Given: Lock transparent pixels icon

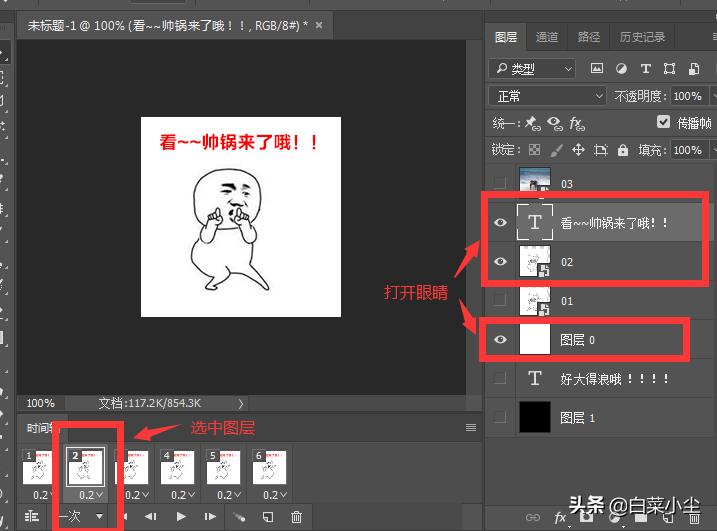Looking at the screenshot, I should (534, 150).
